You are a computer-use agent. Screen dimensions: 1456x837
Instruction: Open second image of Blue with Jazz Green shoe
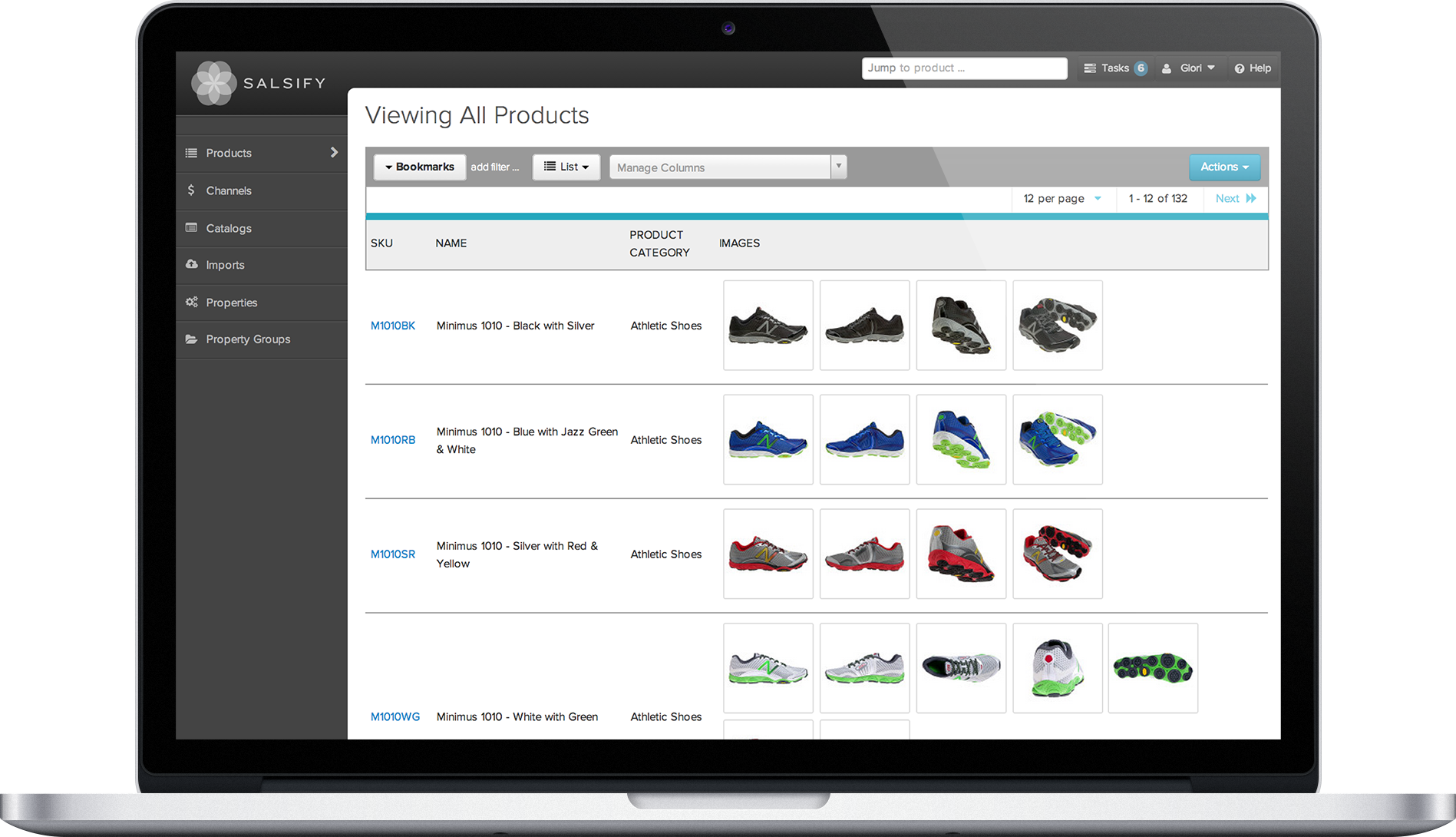(x=865, y=440)
